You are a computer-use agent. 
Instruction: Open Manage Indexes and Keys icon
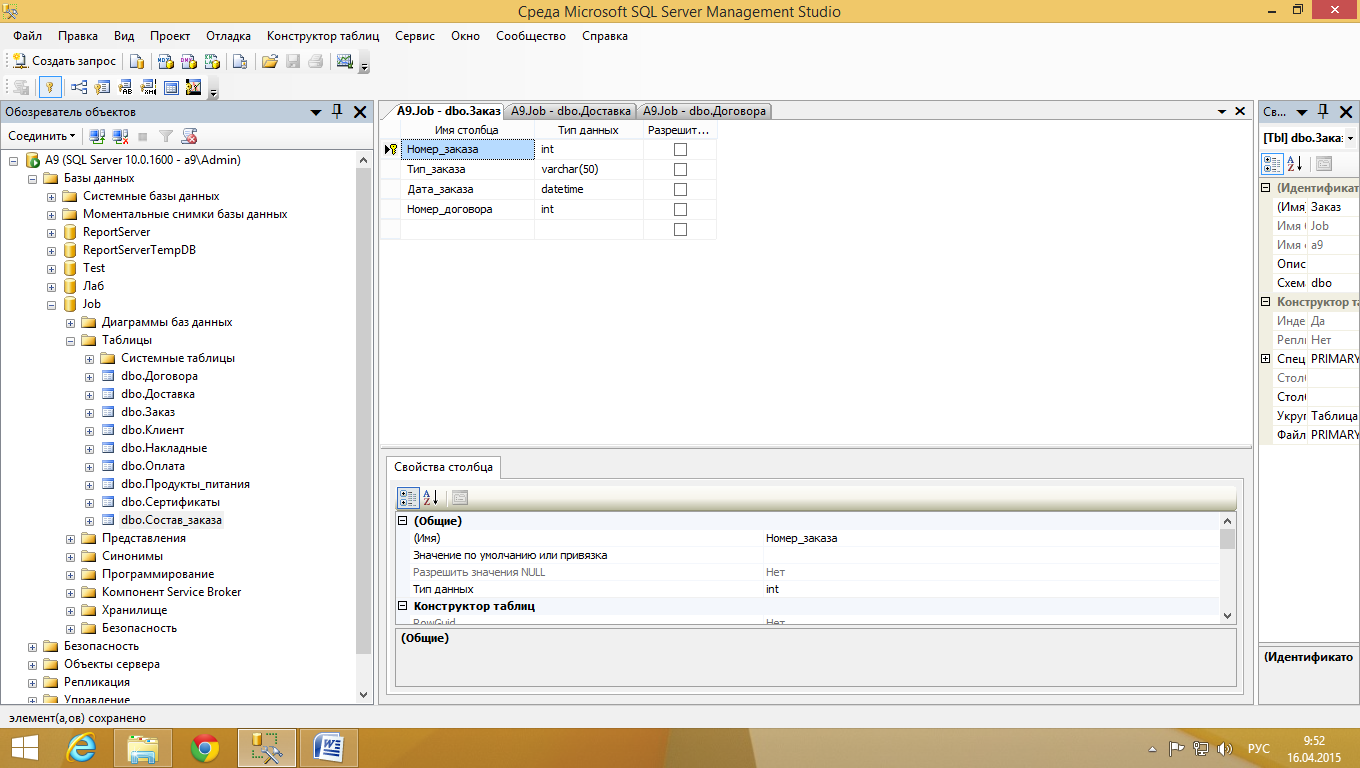point(102,87)
